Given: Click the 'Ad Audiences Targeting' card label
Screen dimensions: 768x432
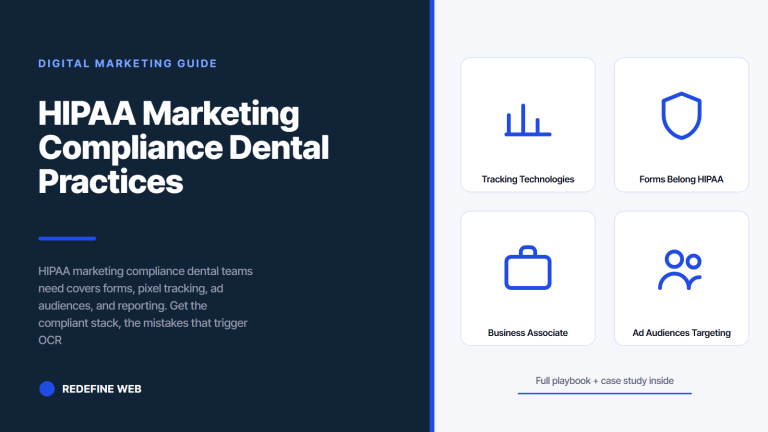Looking at the screenshot, I should pyautogui.click(x=681, y=333).
